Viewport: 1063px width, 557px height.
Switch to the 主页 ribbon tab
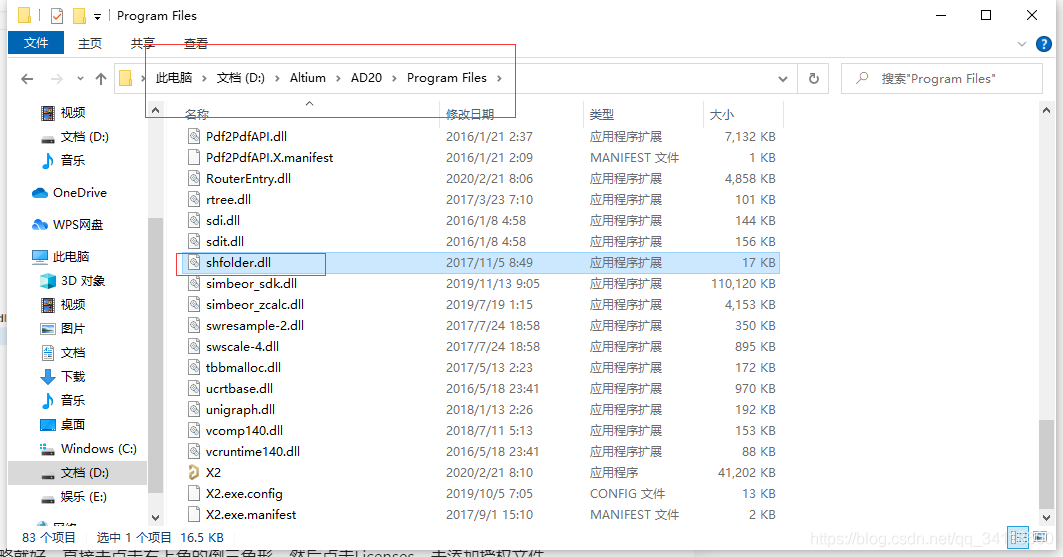[x=89, y=43]
